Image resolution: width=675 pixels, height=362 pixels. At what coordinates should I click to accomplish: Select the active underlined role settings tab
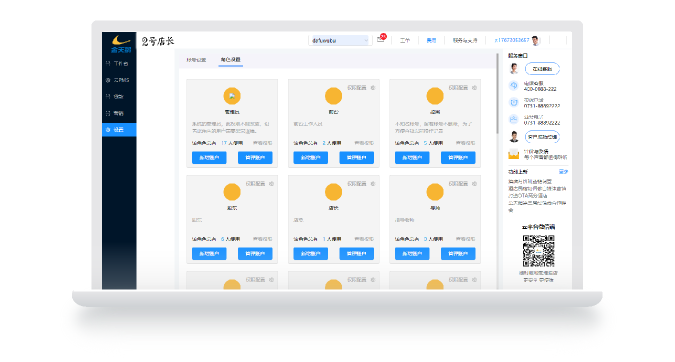click(x=230, y=60)
